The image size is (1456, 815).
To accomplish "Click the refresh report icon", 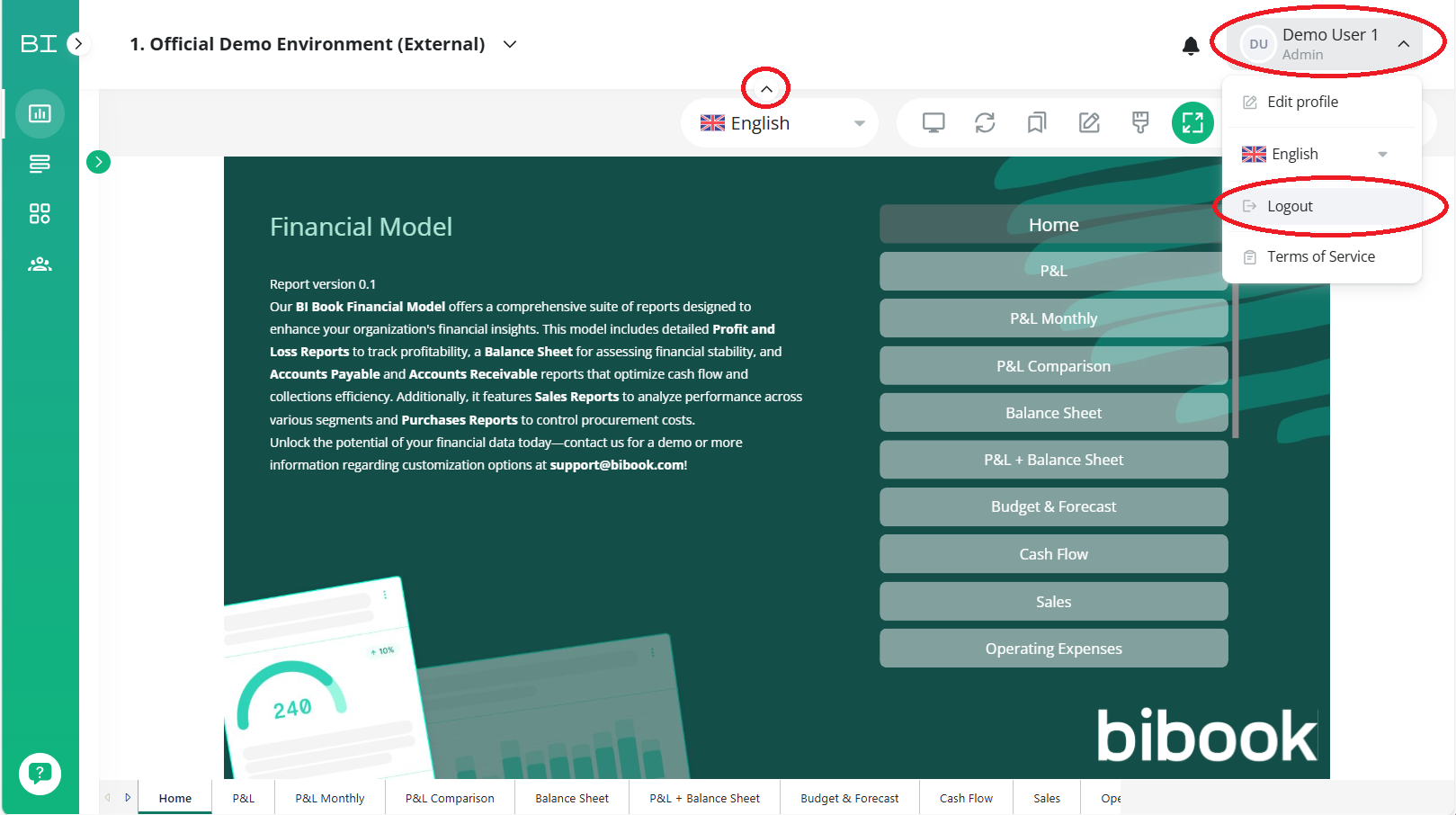I will (985, 122).
